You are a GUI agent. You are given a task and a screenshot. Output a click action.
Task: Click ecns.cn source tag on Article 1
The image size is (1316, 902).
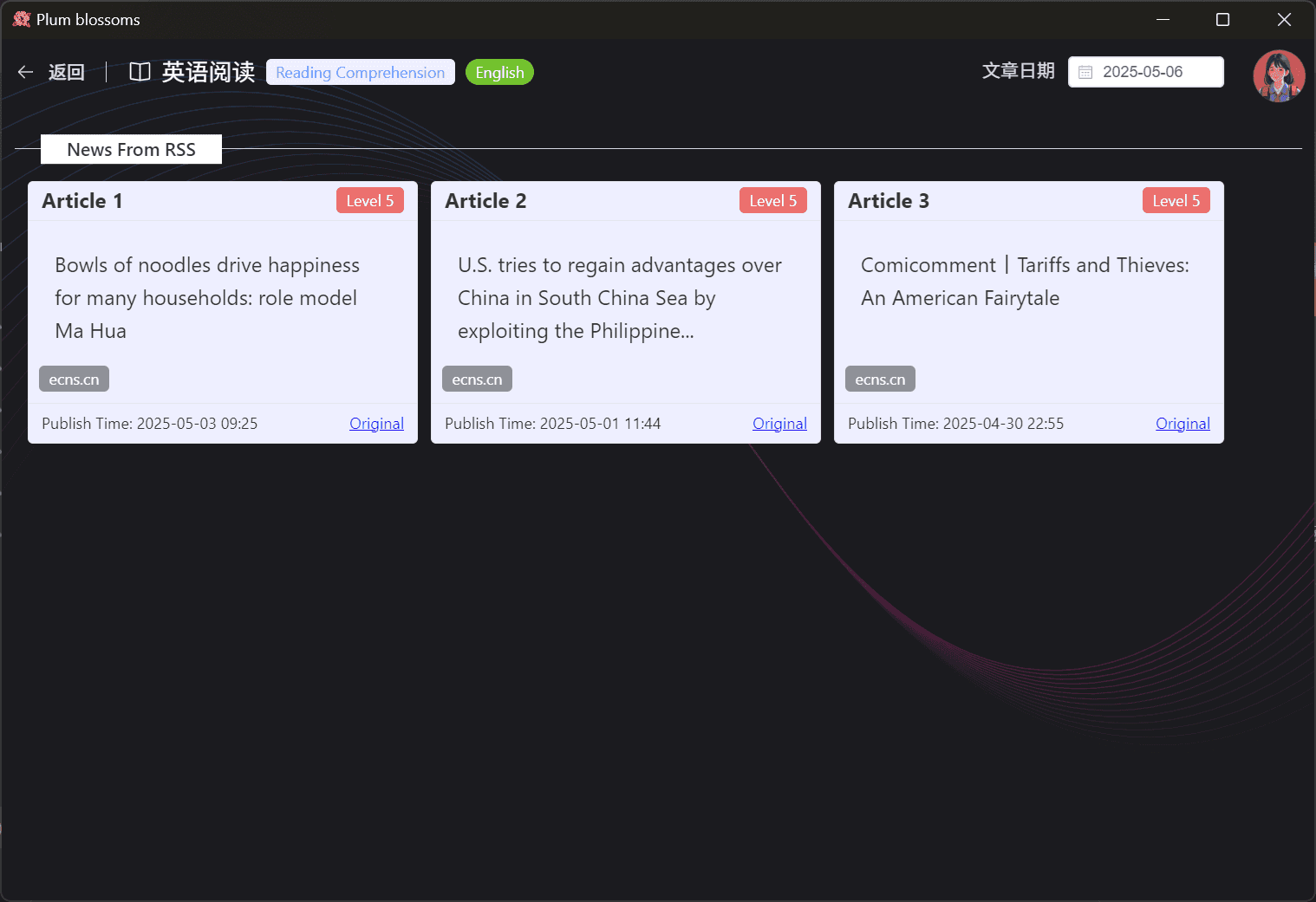tap(74, 380)
